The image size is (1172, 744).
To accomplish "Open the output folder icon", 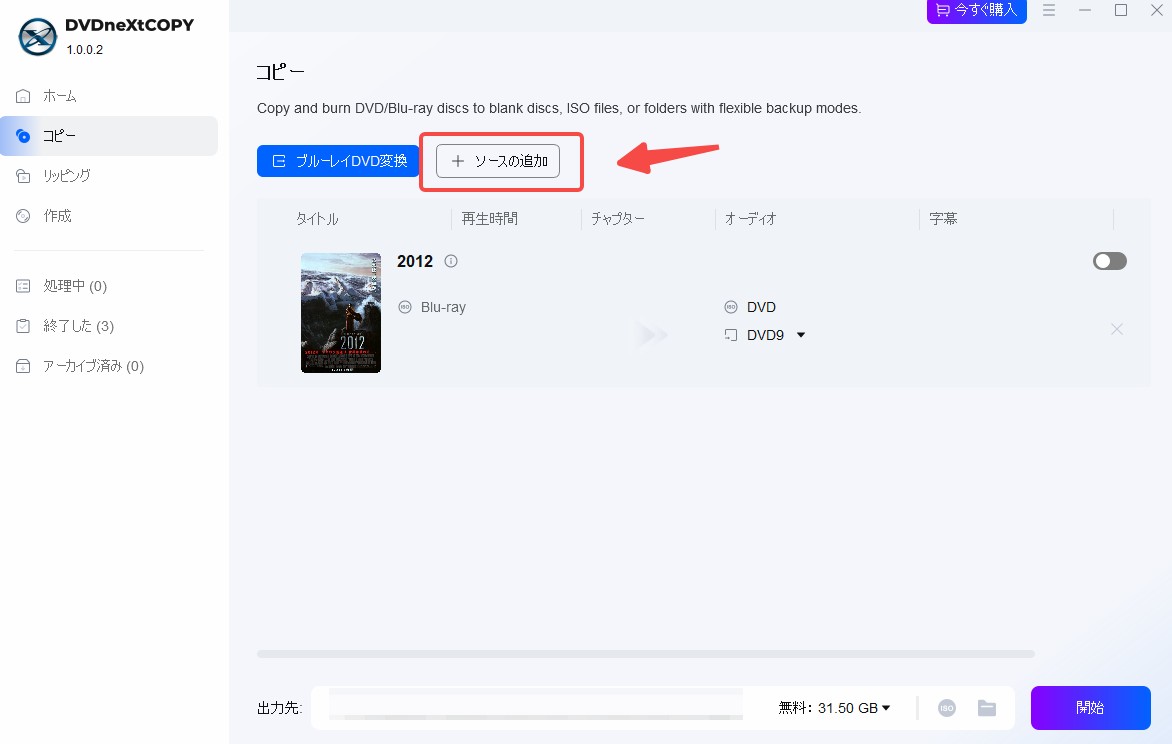I will (x=987, y=708).
